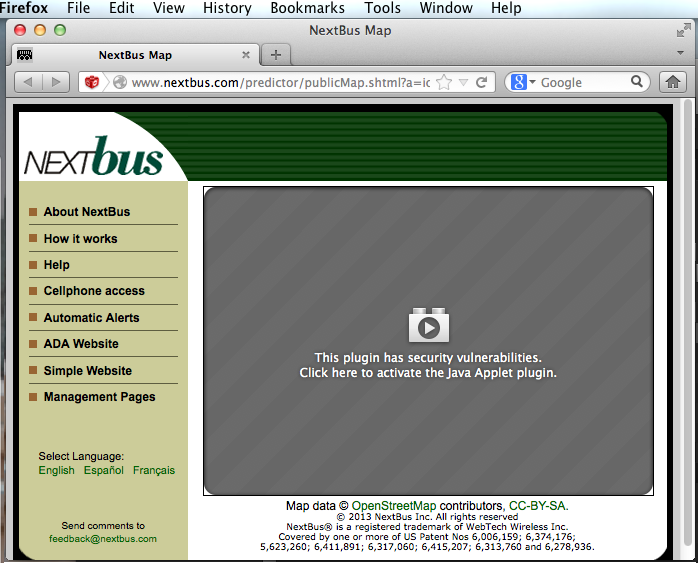Click the back navigation arrow
The height and width of the screenshot is (563, 698).
(x=28, y=82)
